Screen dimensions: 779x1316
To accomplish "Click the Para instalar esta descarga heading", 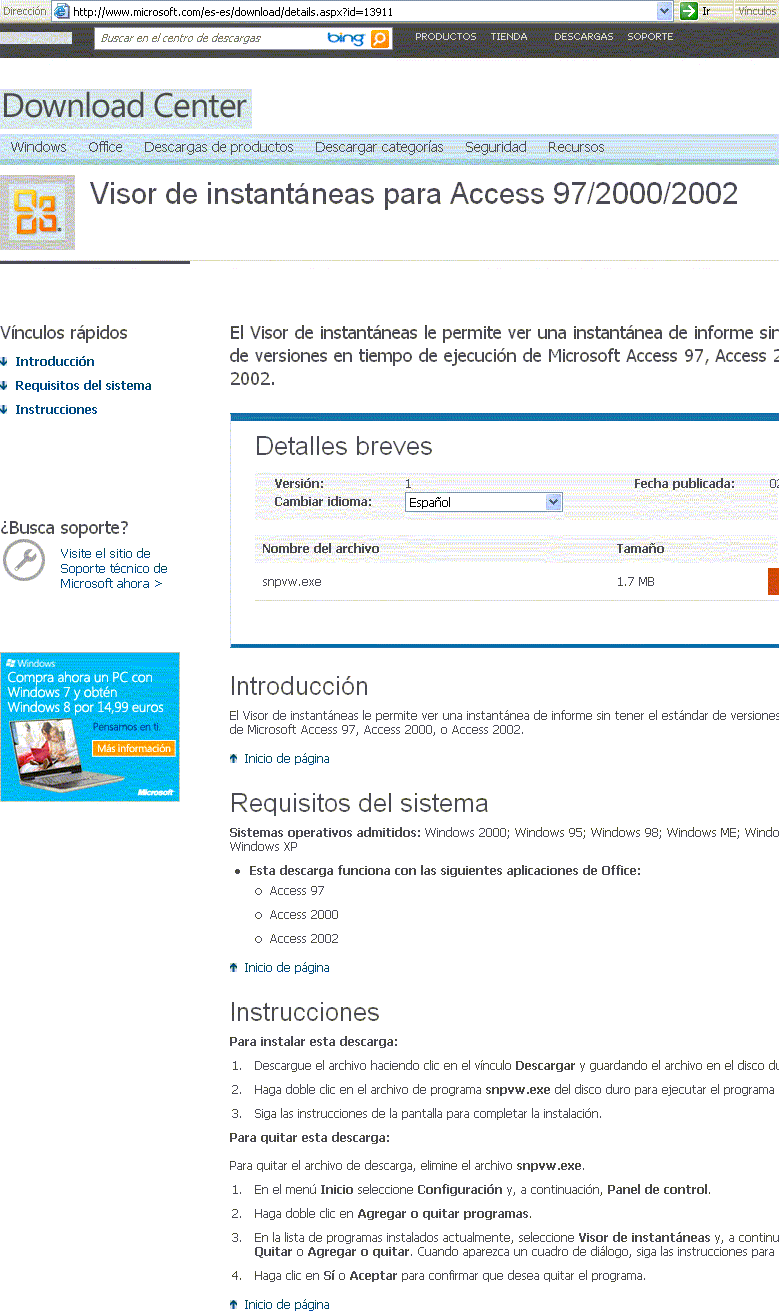I will coord(313,1042).
